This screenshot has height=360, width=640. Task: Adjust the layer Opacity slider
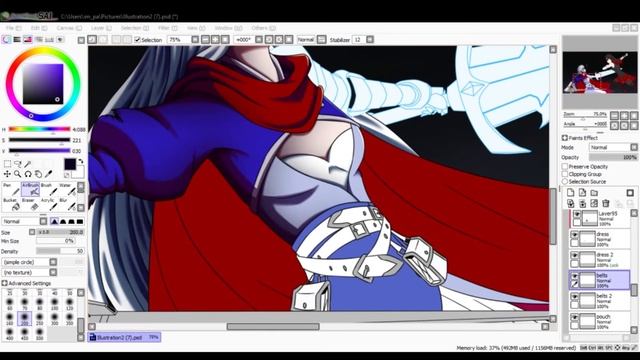coord(613,157)
